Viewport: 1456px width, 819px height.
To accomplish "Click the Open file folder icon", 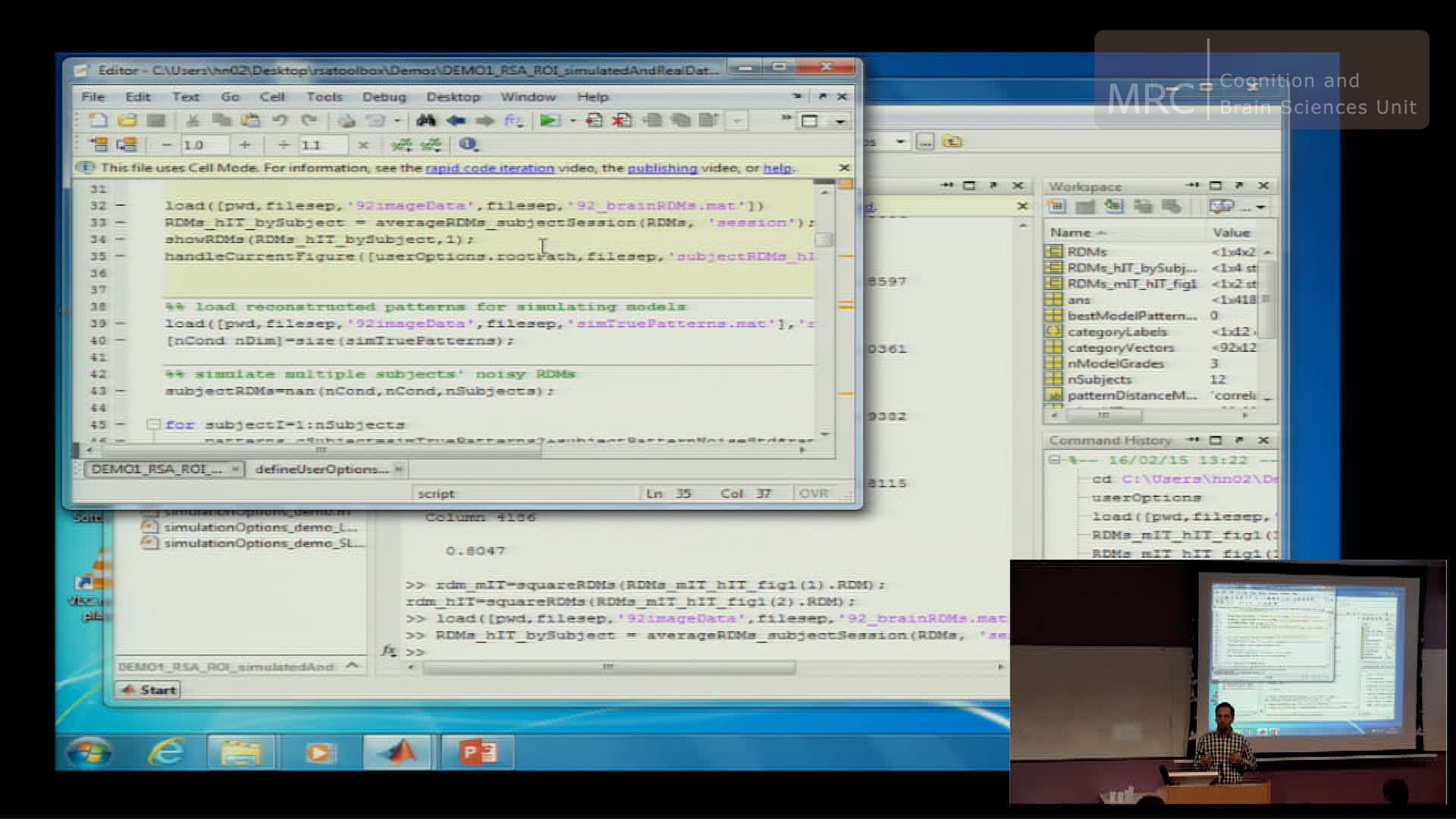I will pos(127,121).
